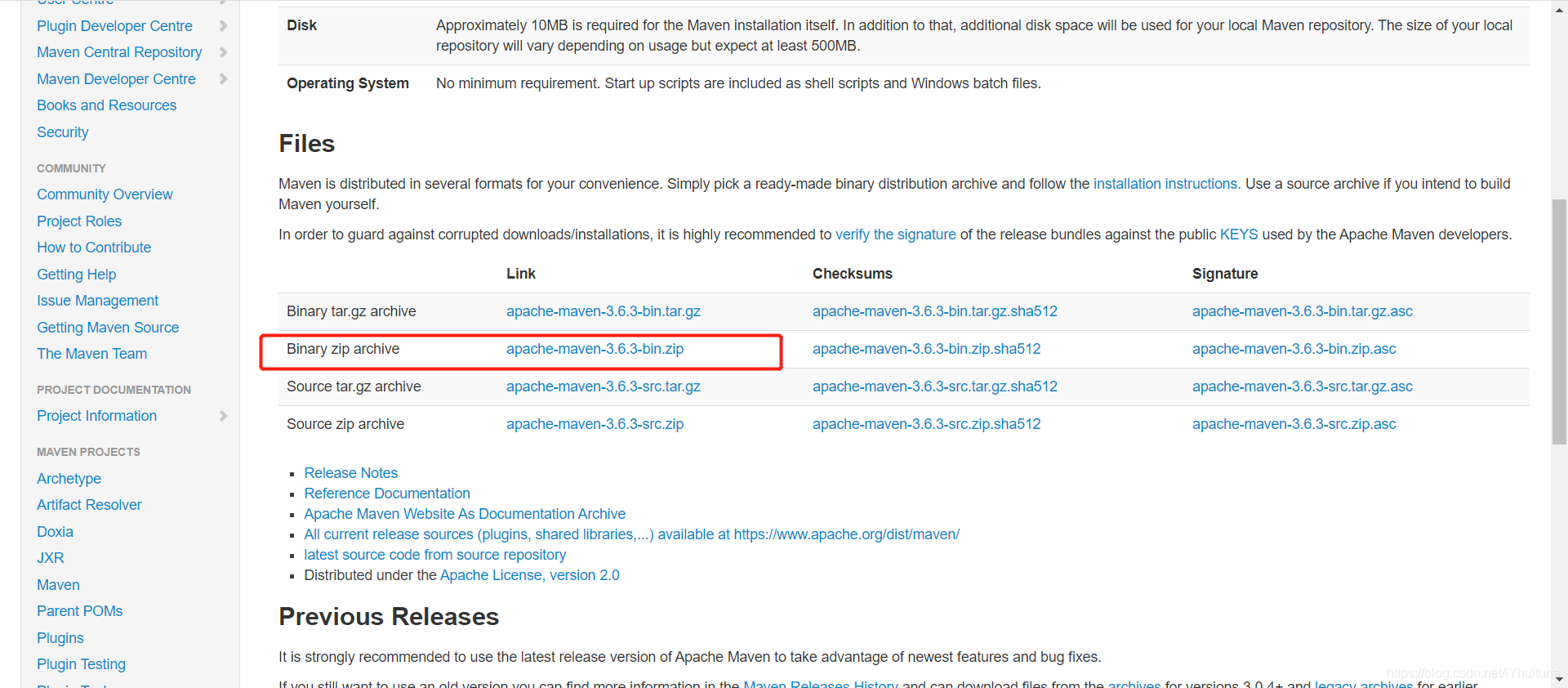Open Apache Maven Website As Documentation Archive
The height and width of the screenshot is (688, 1568).
465,514
